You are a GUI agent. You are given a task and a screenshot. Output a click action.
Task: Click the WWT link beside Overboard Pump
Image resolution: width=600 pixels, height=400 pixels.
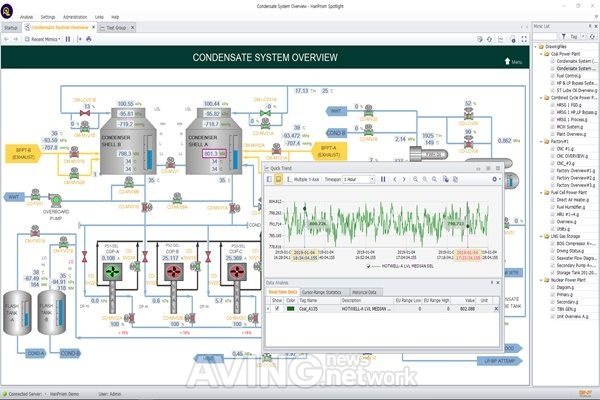[14, 197]
